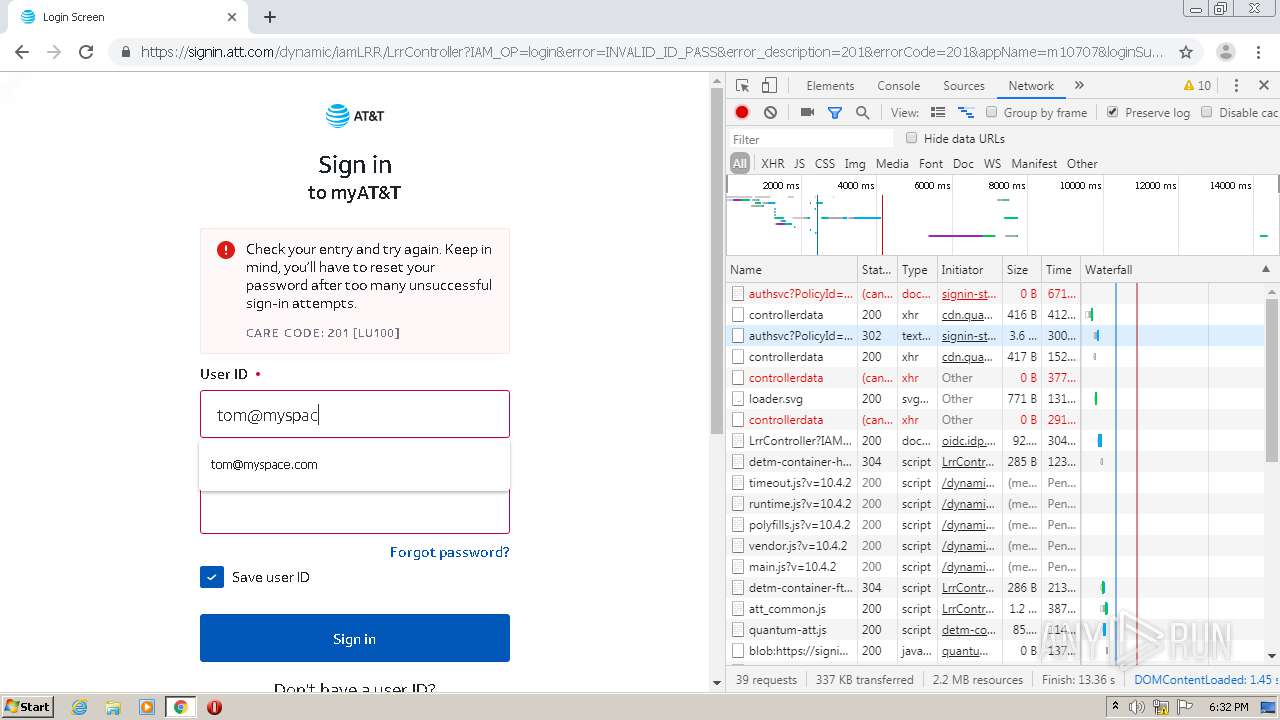
Task: Click the network Filter text box
Action: coord(811,139)
